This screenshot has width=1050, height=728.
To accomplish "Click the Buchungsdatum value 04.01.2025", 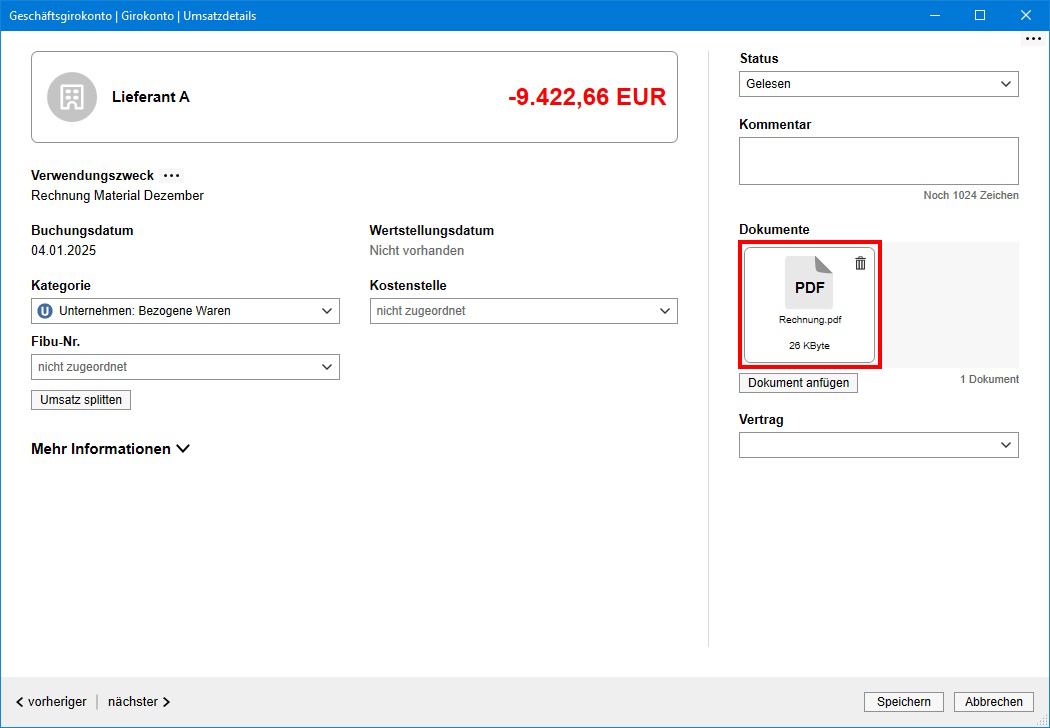I will 64,250.
